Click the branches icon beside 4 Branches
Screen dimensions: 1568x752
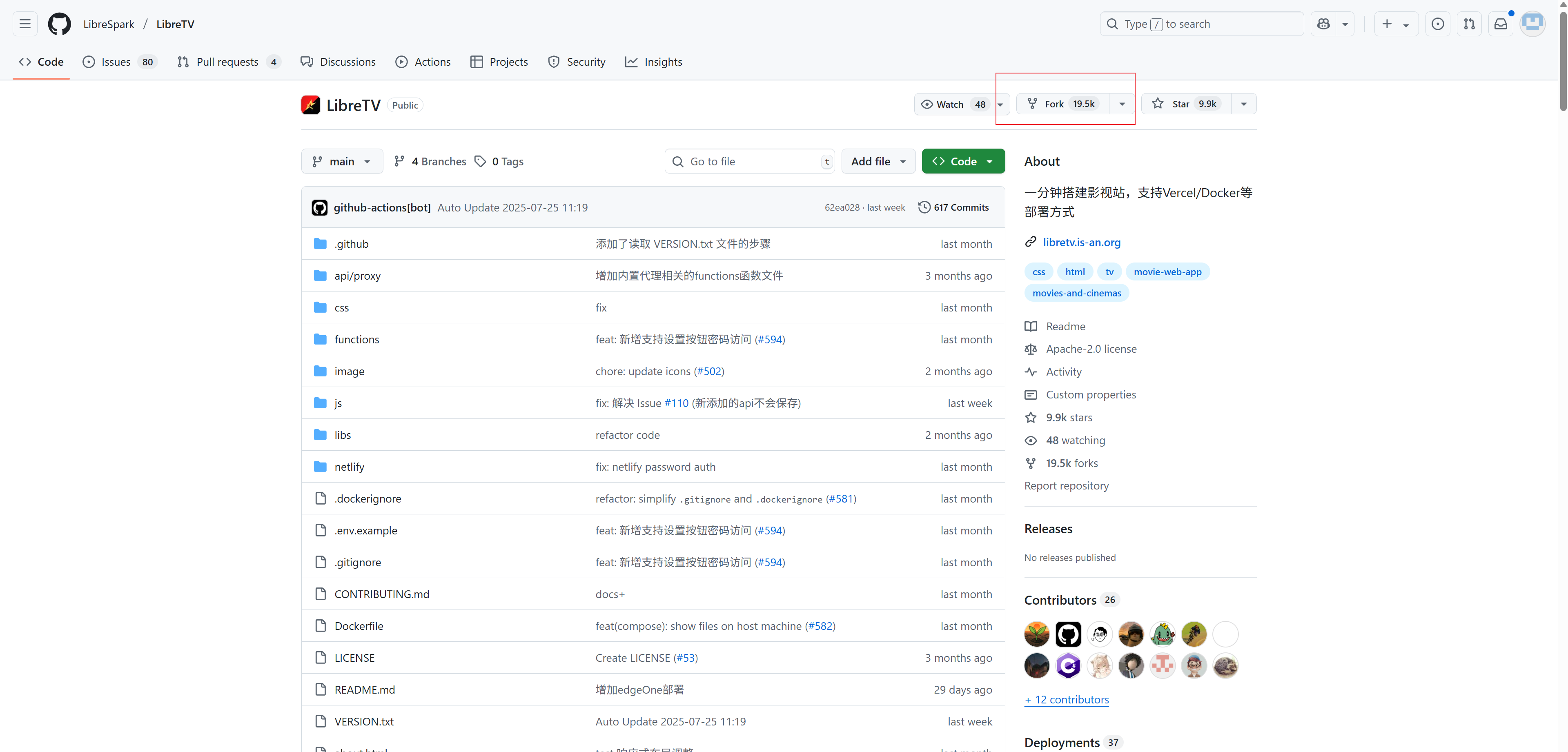coord(399,161)
